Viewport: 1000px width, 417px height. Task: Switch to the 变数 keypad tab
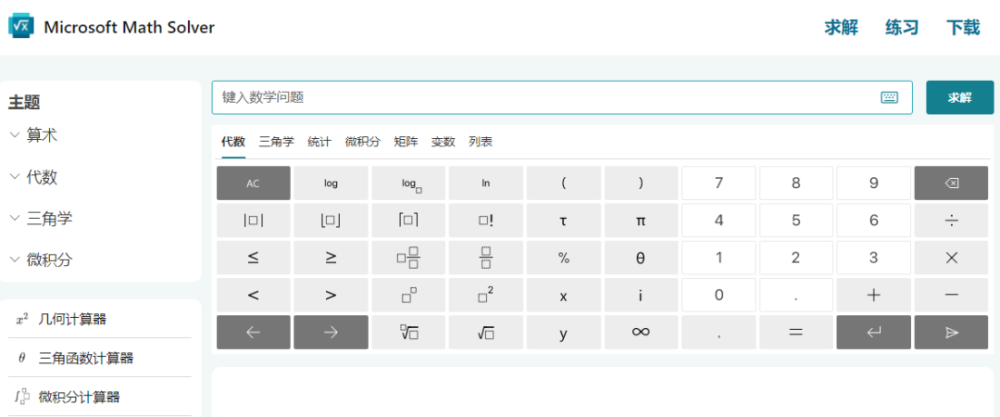point(443,142)
